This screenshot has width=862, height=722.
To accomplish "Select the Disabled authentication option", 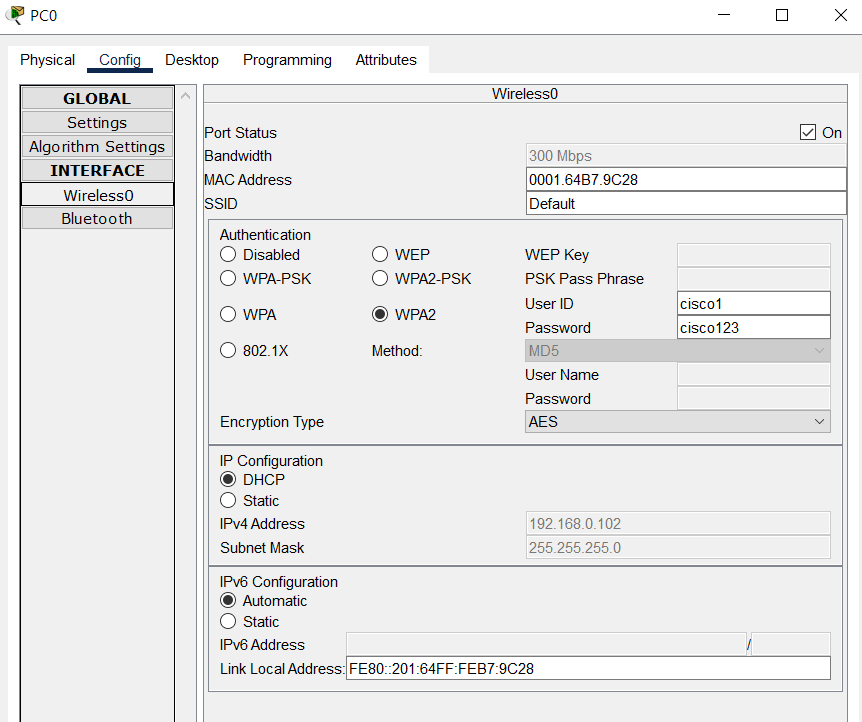I will pyautogui.click(x=228, y=255).
